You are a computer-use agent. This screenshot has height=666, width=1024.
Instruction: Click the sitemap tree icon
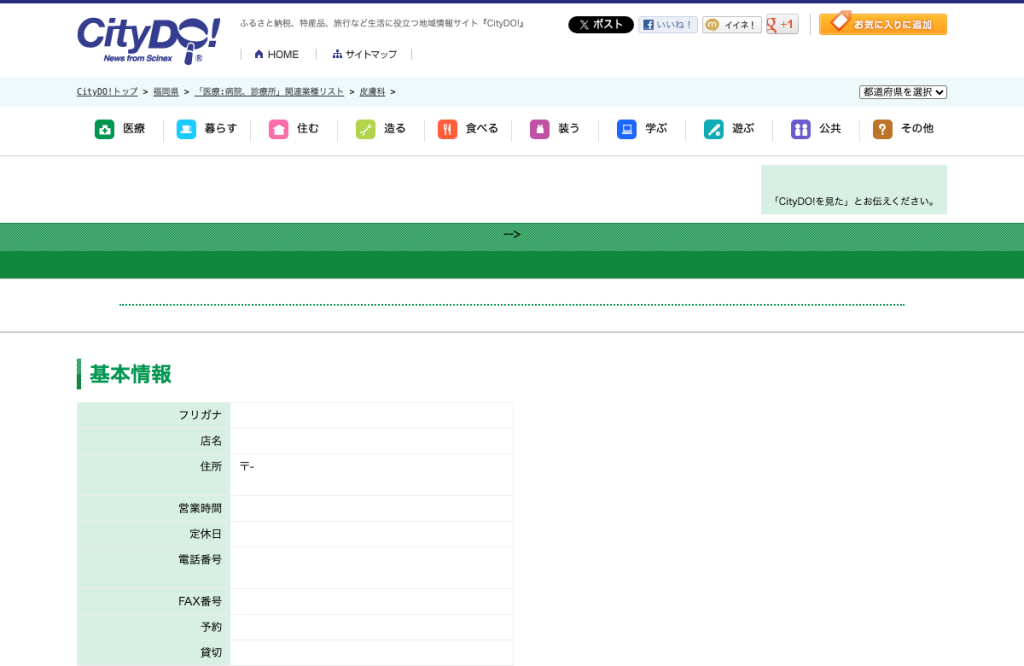(337, 54)
